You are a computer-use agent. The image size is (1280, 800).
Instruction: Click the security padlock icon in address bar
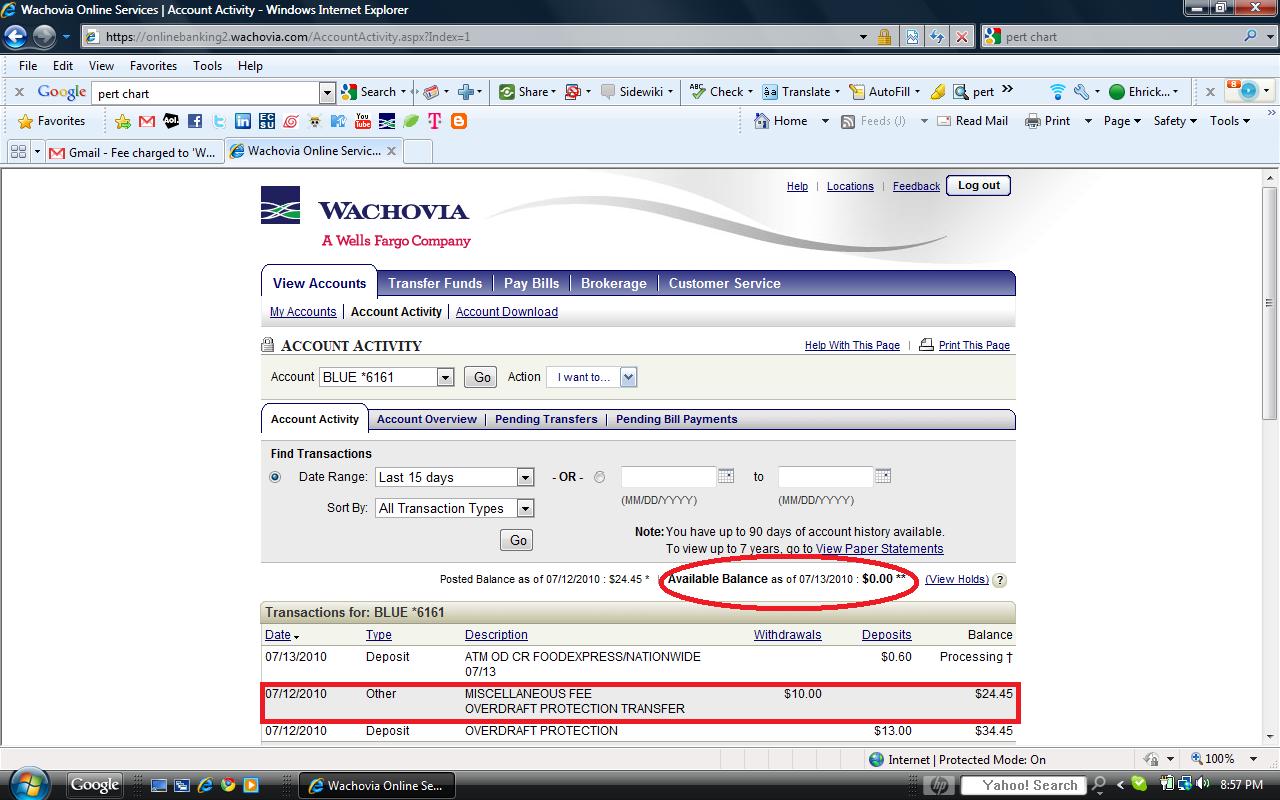[x=884, y=37]
